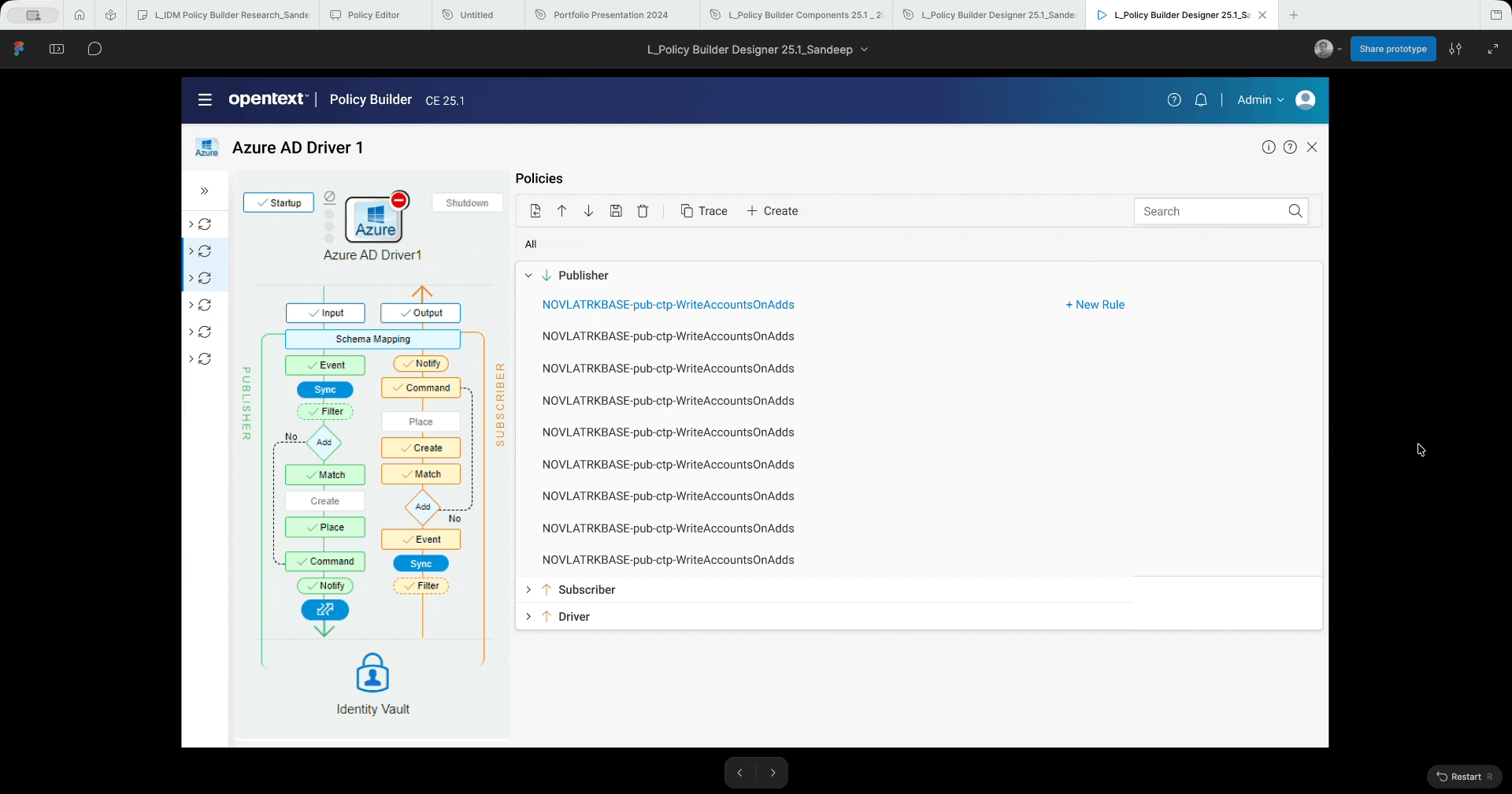
Task: Click the Input policy set box
Action: tap(325, 314)
